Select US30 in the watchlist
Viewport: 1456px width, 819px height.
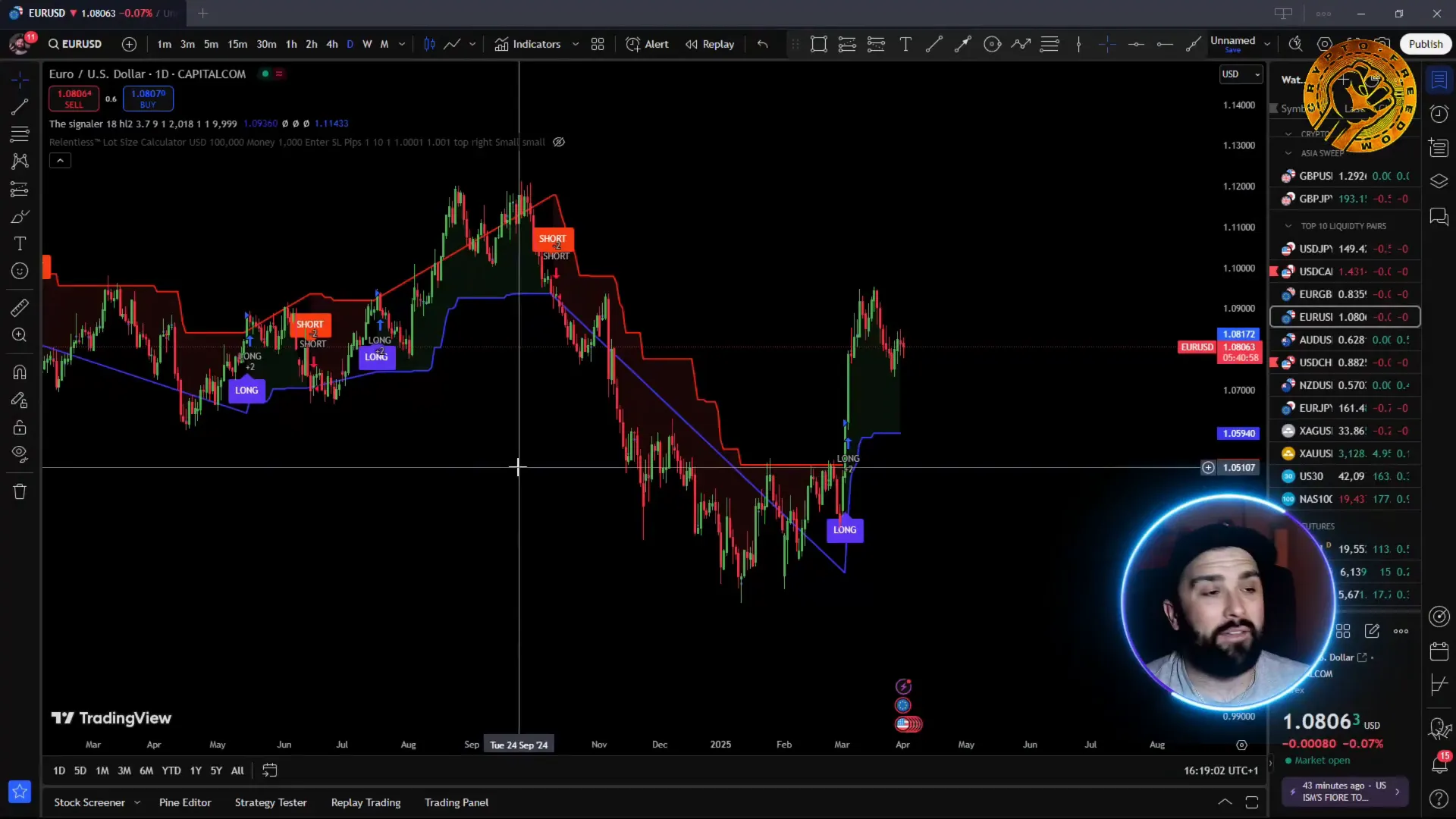[x=1346, y=476]
